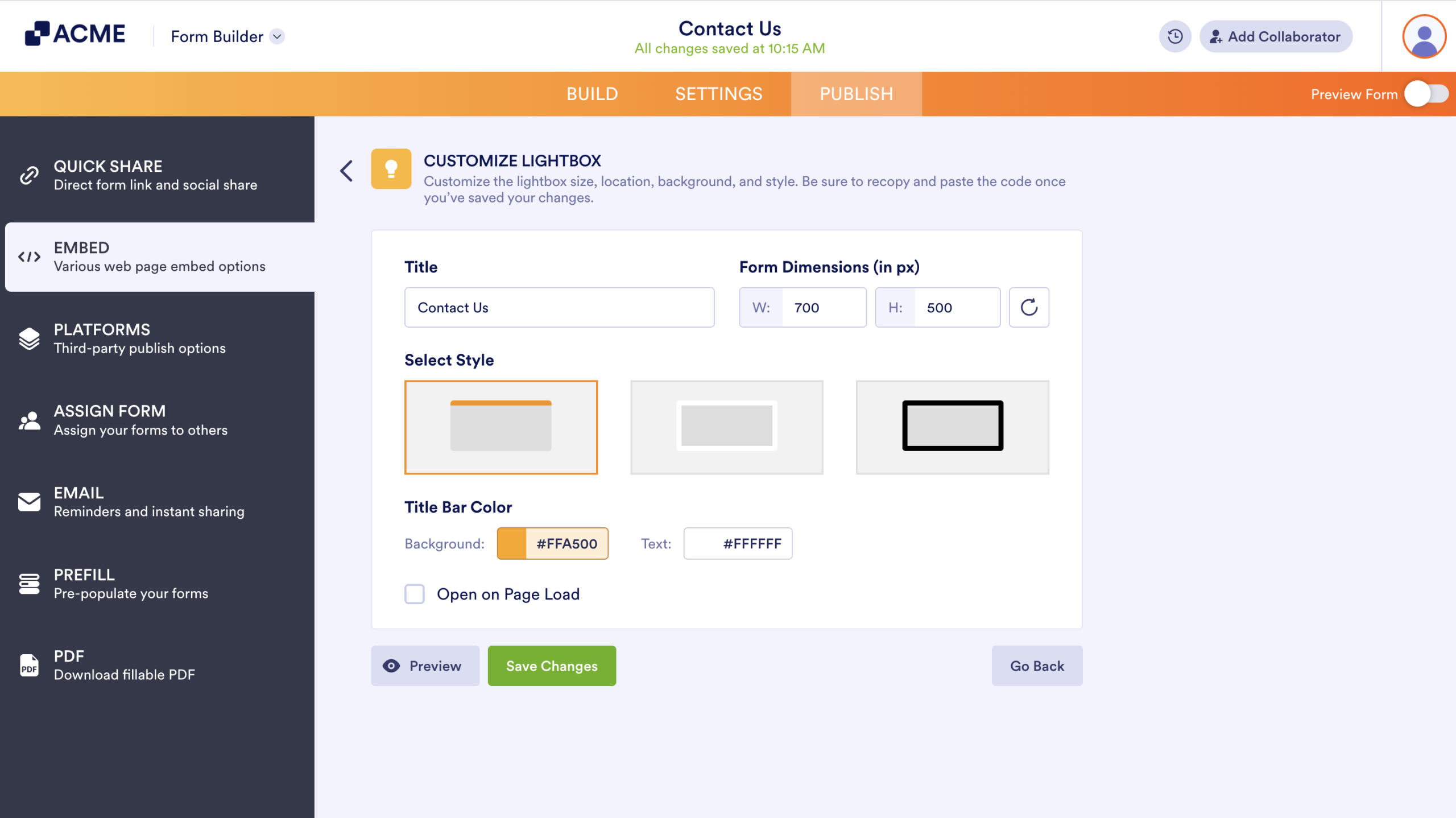This screenshot has width=1456, height=818.
Task: Reset form dimensions with the refresh icon
Action: (1029, 307)
